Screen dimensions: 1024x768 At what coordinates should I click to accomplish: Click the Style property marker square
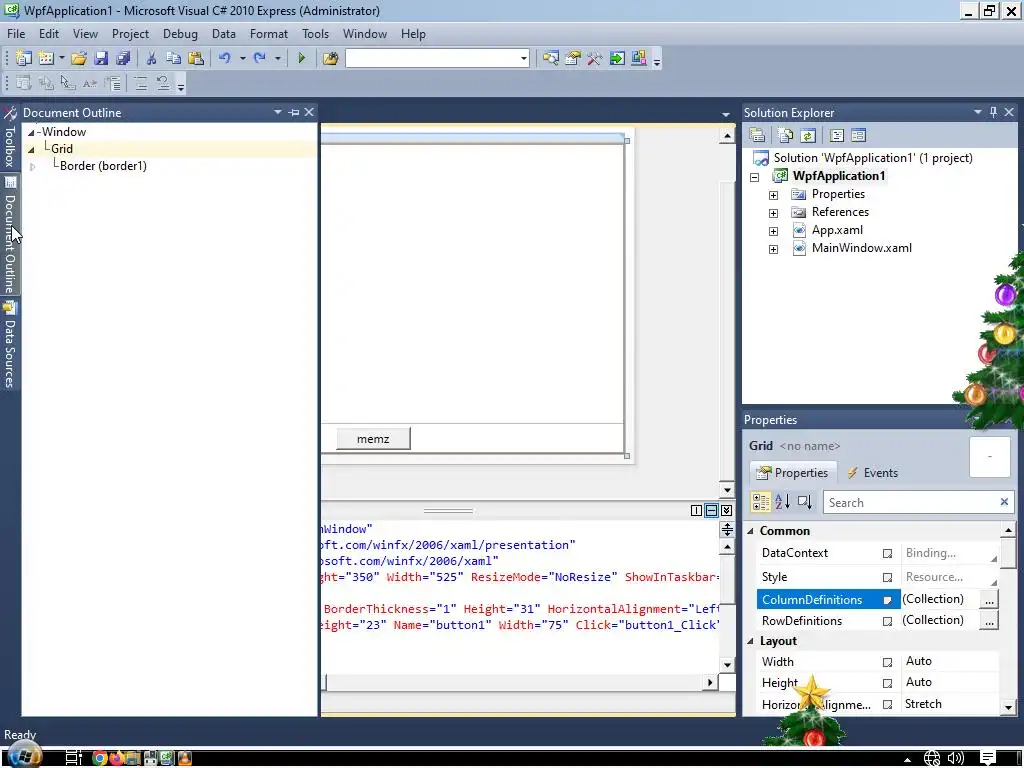tap(888, 577)
